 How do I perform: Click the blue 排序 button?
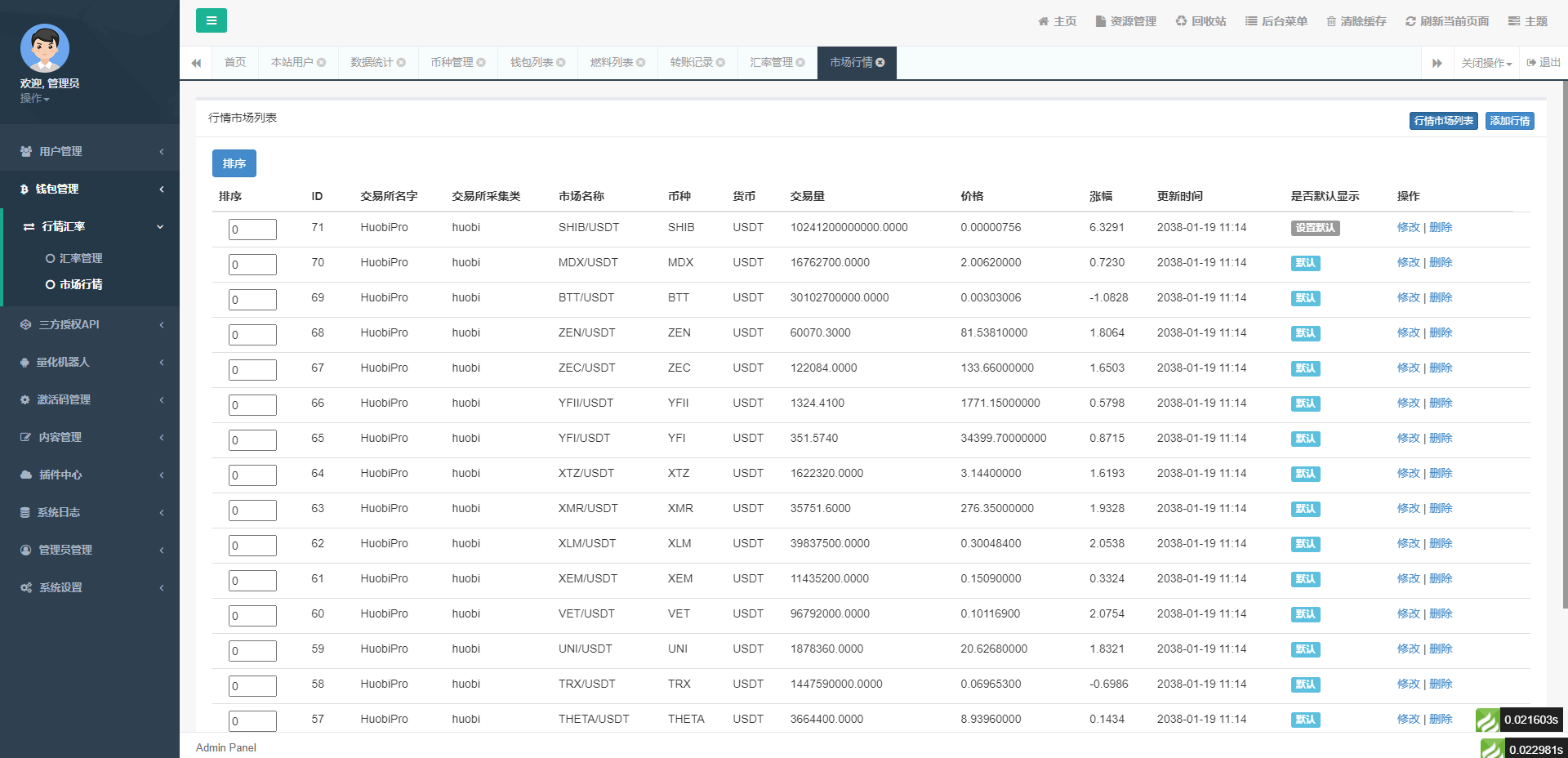[234, 163]
